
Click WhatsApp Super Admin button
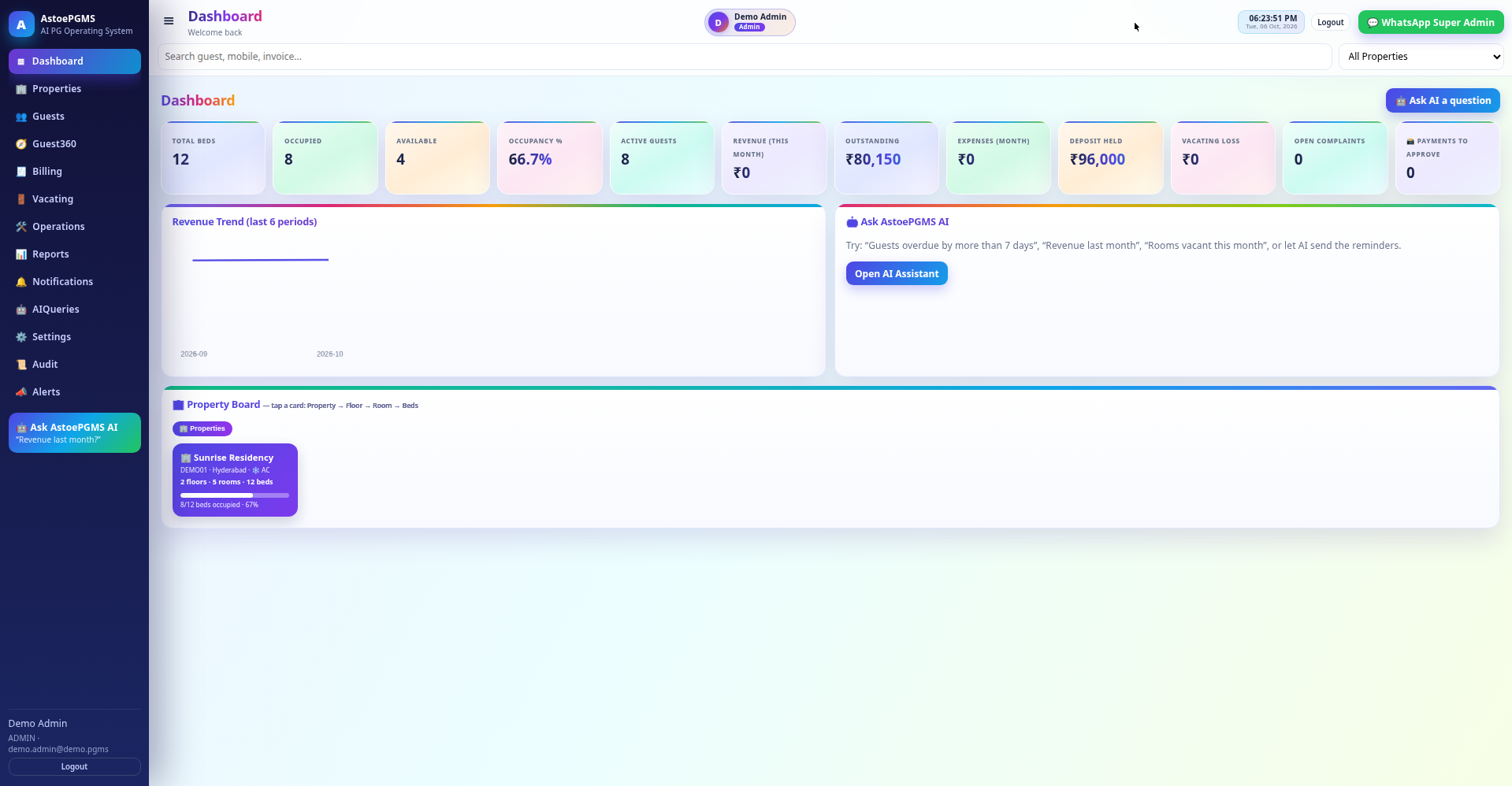tap(1430, 22)
